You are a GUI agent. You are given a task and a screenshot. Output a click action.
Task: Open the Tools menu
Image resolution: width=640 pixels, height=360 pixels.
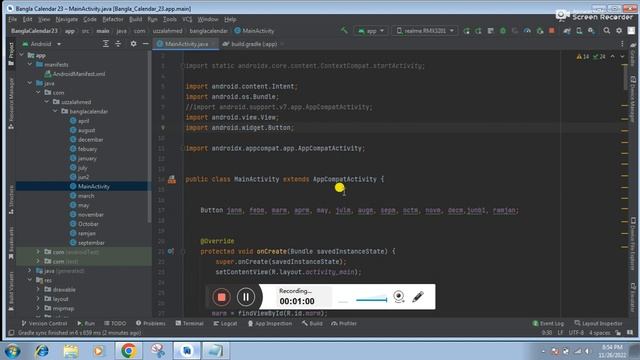tap(170, 19)
